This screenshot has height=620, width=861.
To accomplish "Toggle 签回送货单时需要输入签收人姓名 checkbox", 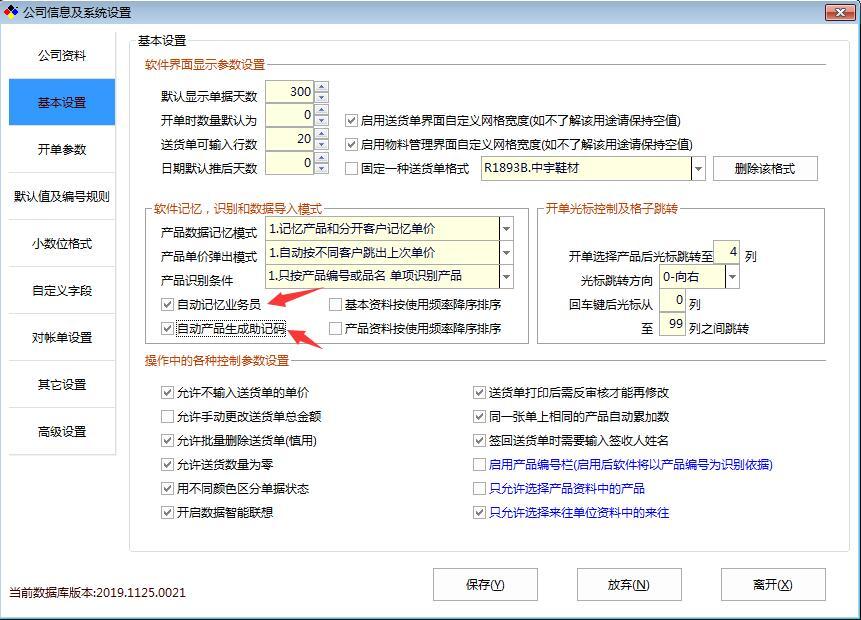I will (479, 440).
